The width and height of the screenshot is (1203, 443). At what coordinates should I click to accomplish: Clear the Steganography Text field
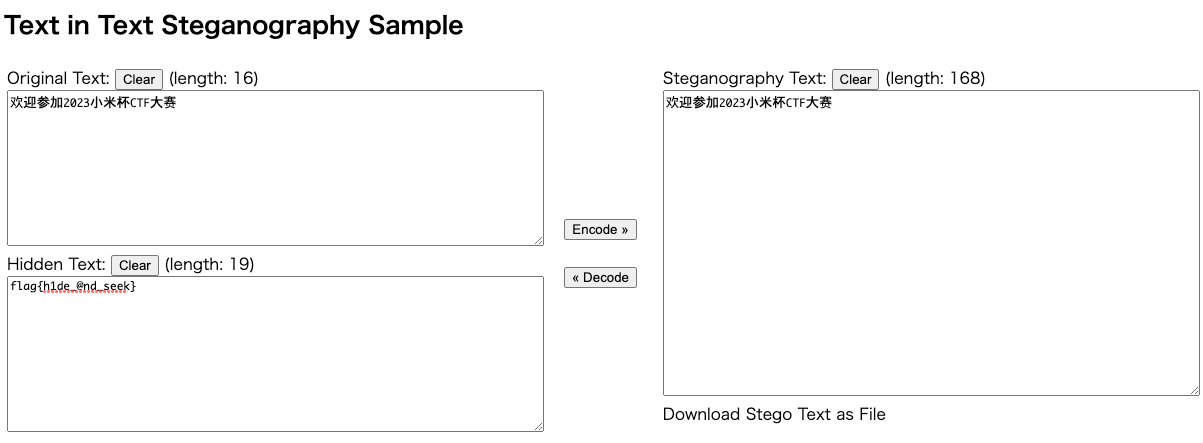click(x=855, y=79)
